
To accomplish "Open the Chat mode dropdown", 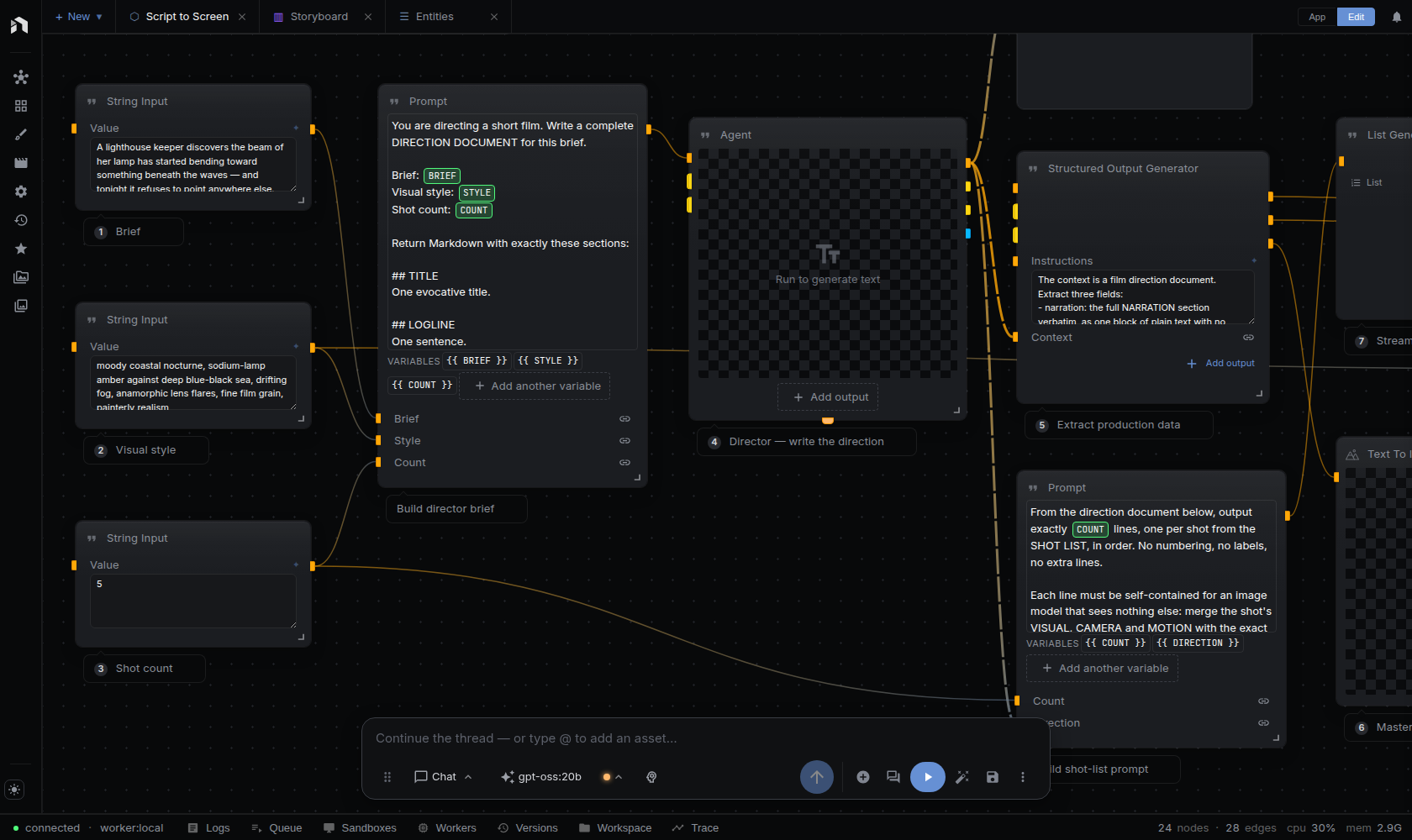I will 443,777.
